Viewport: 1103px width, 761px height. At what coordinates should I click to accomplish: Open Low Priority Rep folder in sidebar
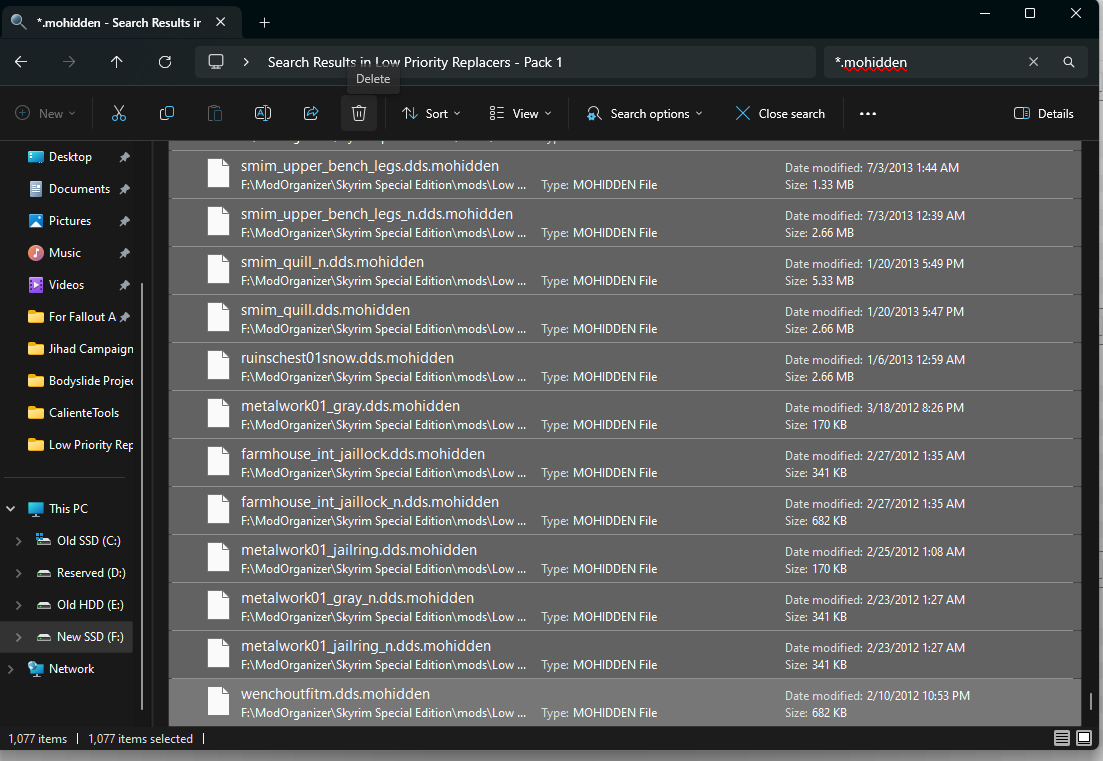click(91, 445)
